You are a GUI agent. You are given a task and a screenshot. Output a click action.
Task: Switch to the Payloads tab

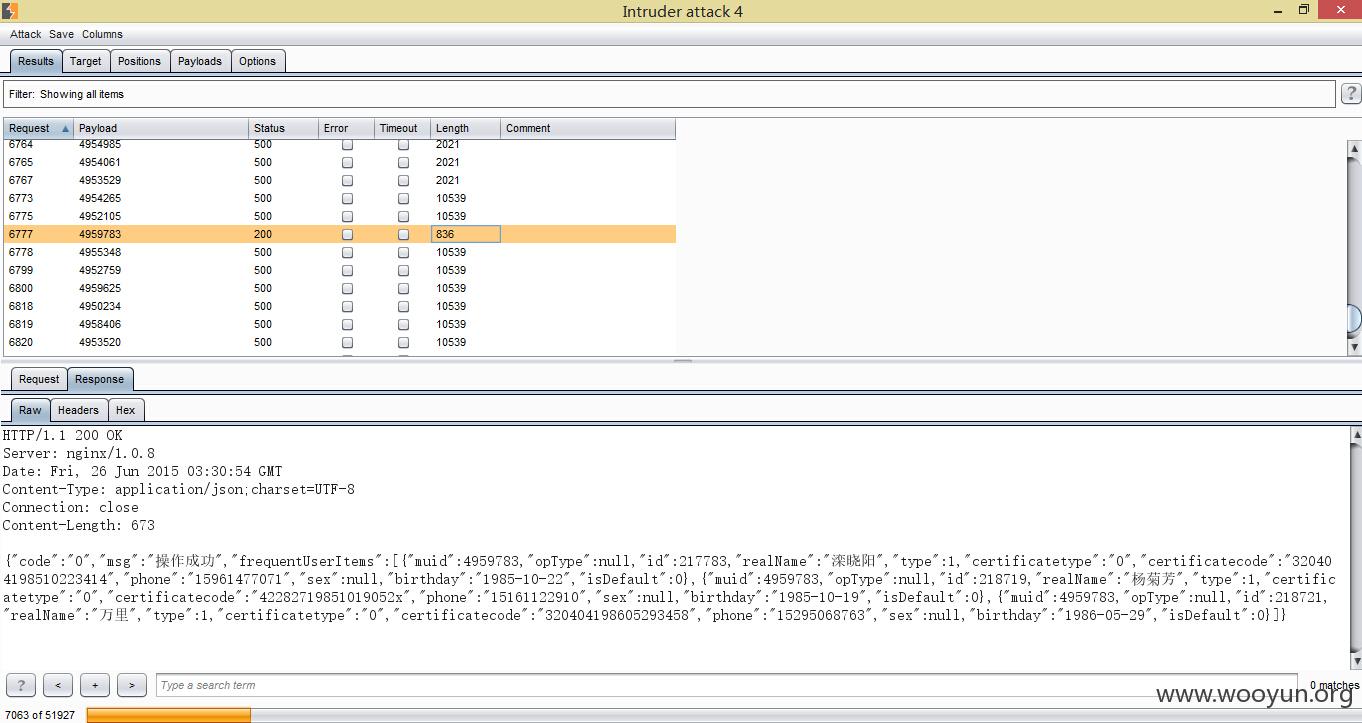[x=200, y=61]
